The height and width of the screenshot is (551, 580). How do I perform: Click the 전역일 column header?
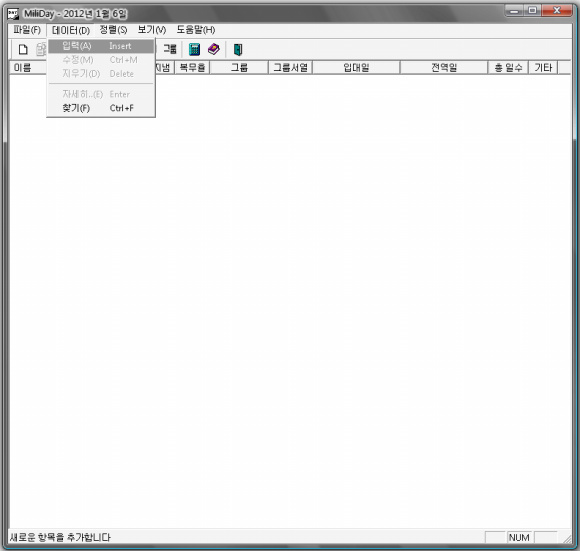[x=444, y=68]
